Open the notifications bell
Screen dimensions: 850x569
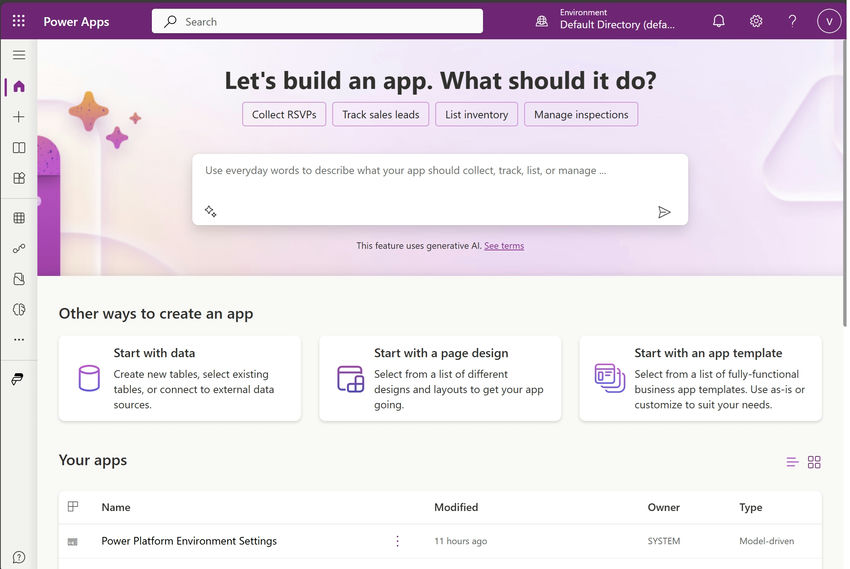[x=719, y=21]
